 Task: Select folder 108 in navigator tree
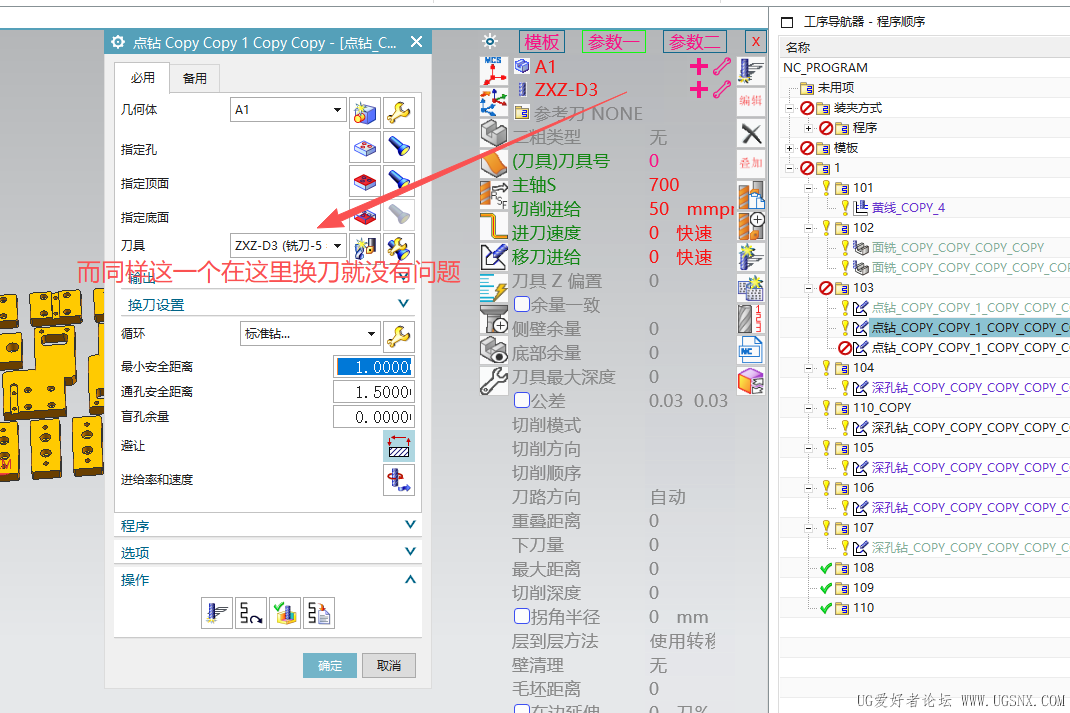[863, 568]
